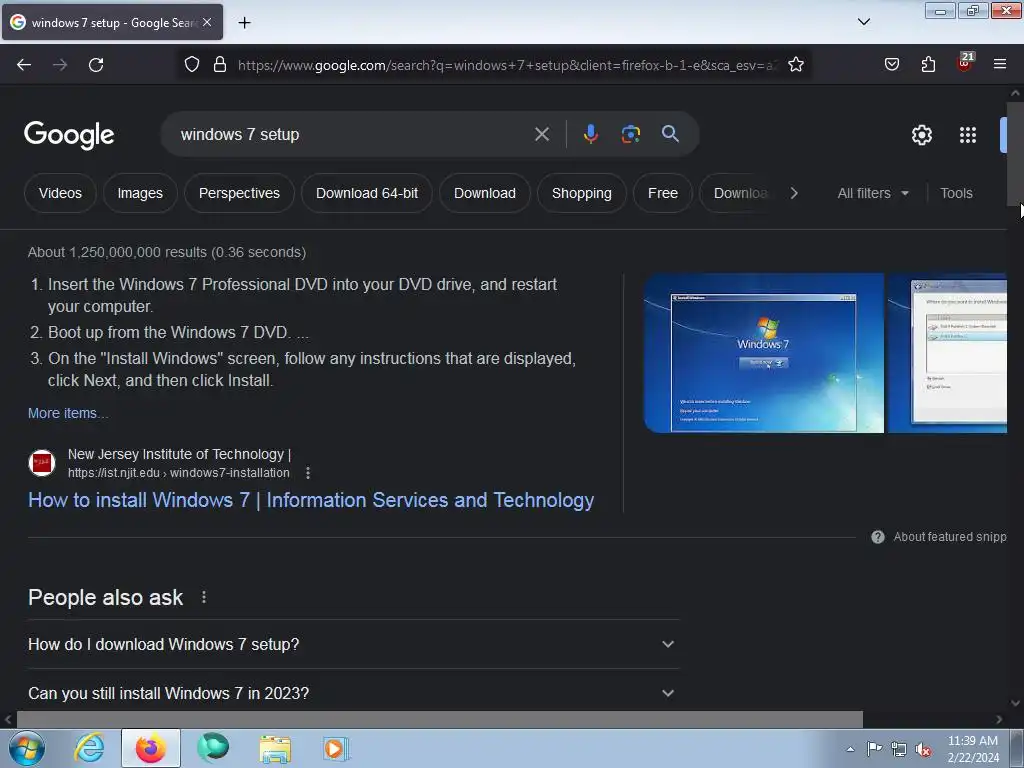This screenshot has height=768, width=1024.
Task: Click the Firefox taskbar icon
Action: [150, 748]
